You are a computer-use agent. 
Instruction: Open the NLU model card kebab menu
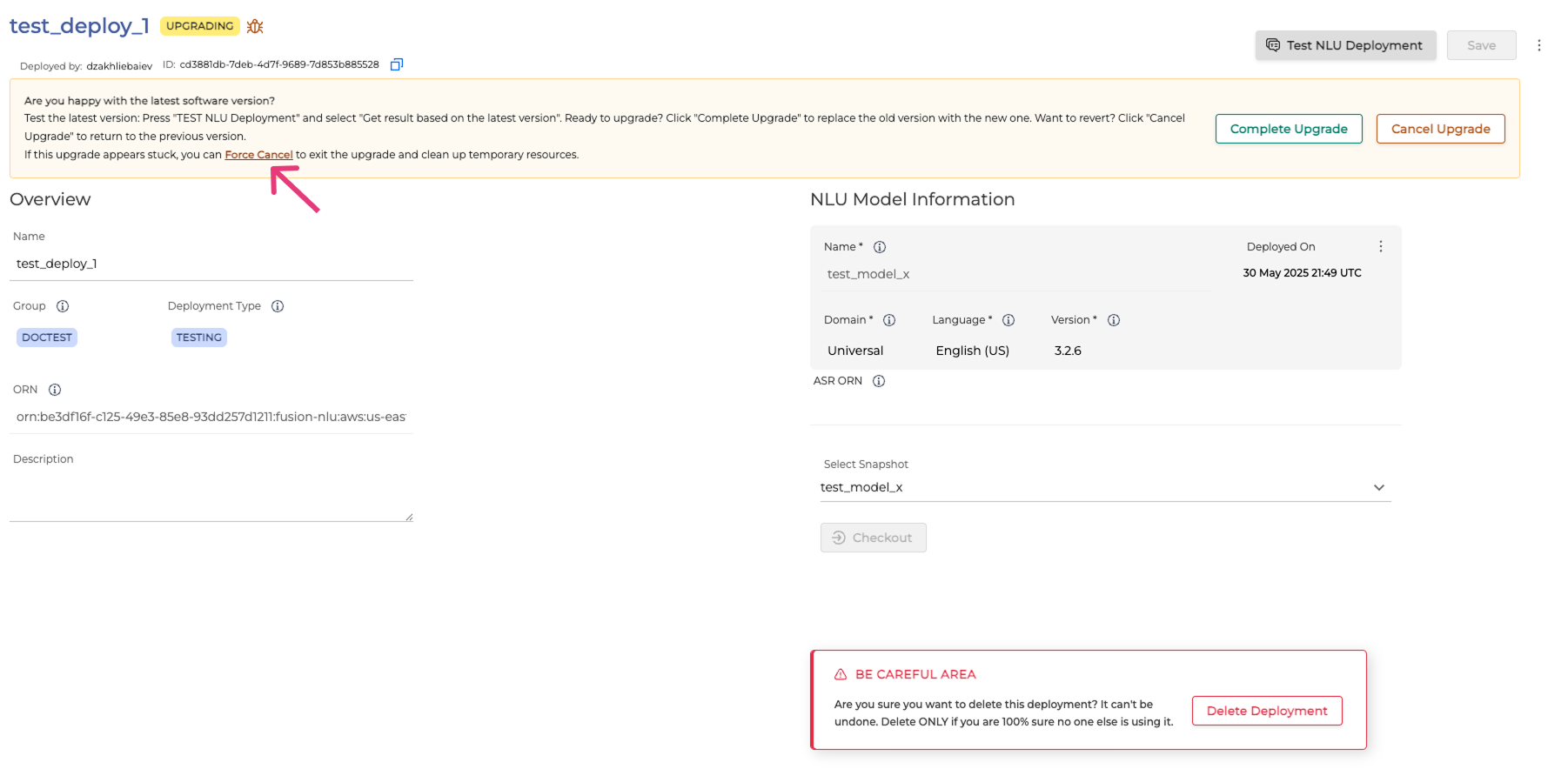click(1380, 247)
